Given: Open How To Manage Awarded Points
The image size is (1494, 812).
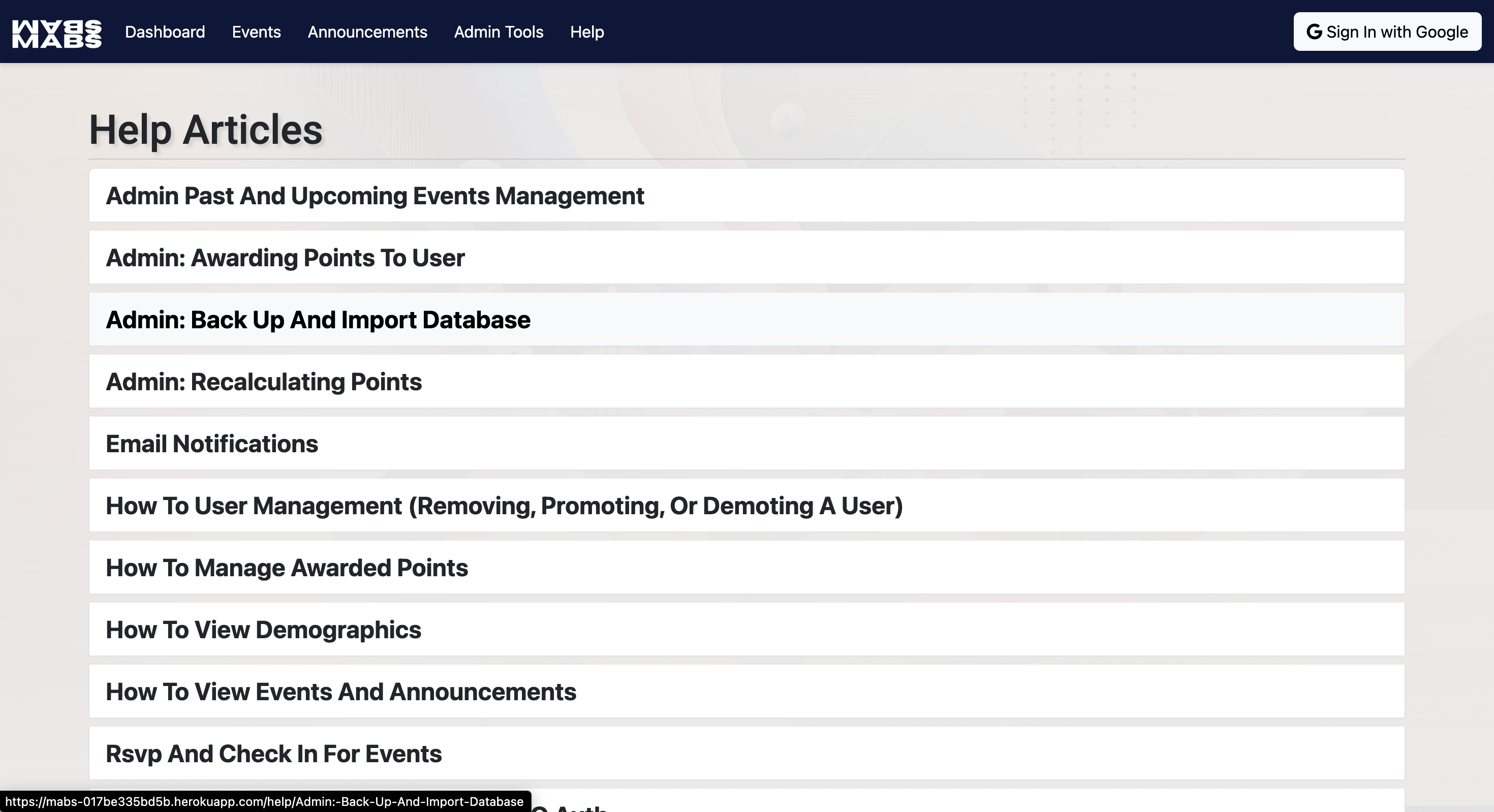Looking at the screenshot, I should [287, 569].
